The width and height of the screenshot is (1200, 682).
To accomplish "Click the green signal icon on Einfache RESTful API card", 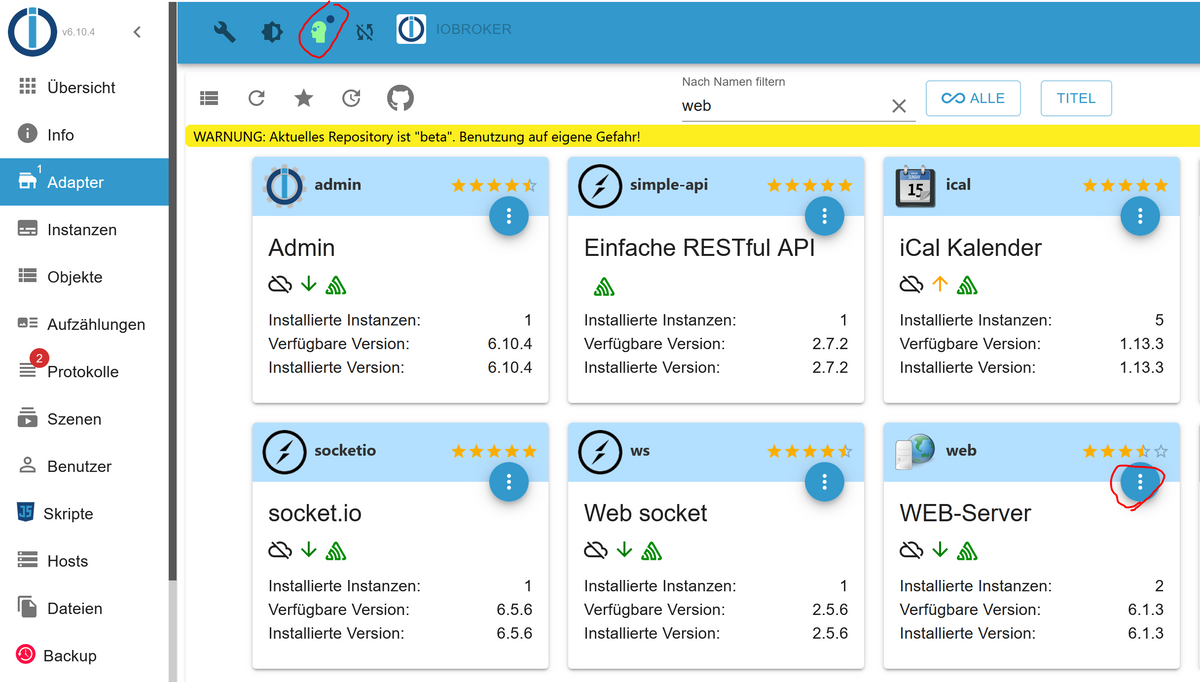I will [x=603, y=286].
